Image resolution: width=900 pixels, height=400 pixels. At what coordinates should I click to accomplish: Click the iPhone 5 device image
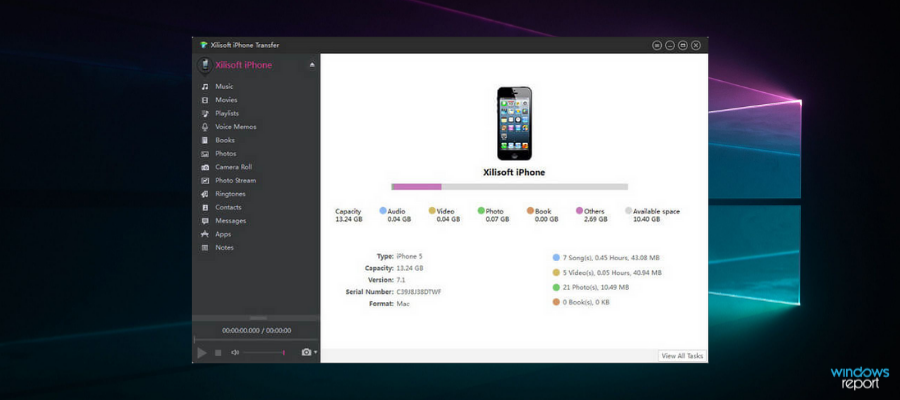pyautogui.click(x=514, y=123)
